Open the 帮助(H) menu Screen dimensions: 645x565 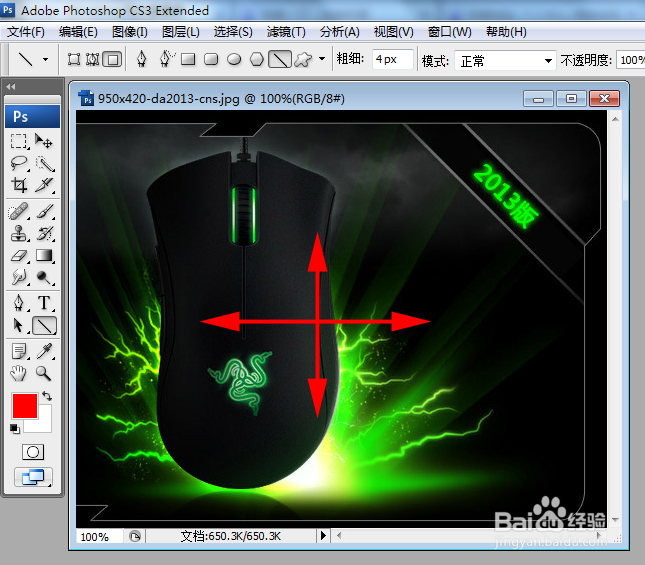[506, 32]
